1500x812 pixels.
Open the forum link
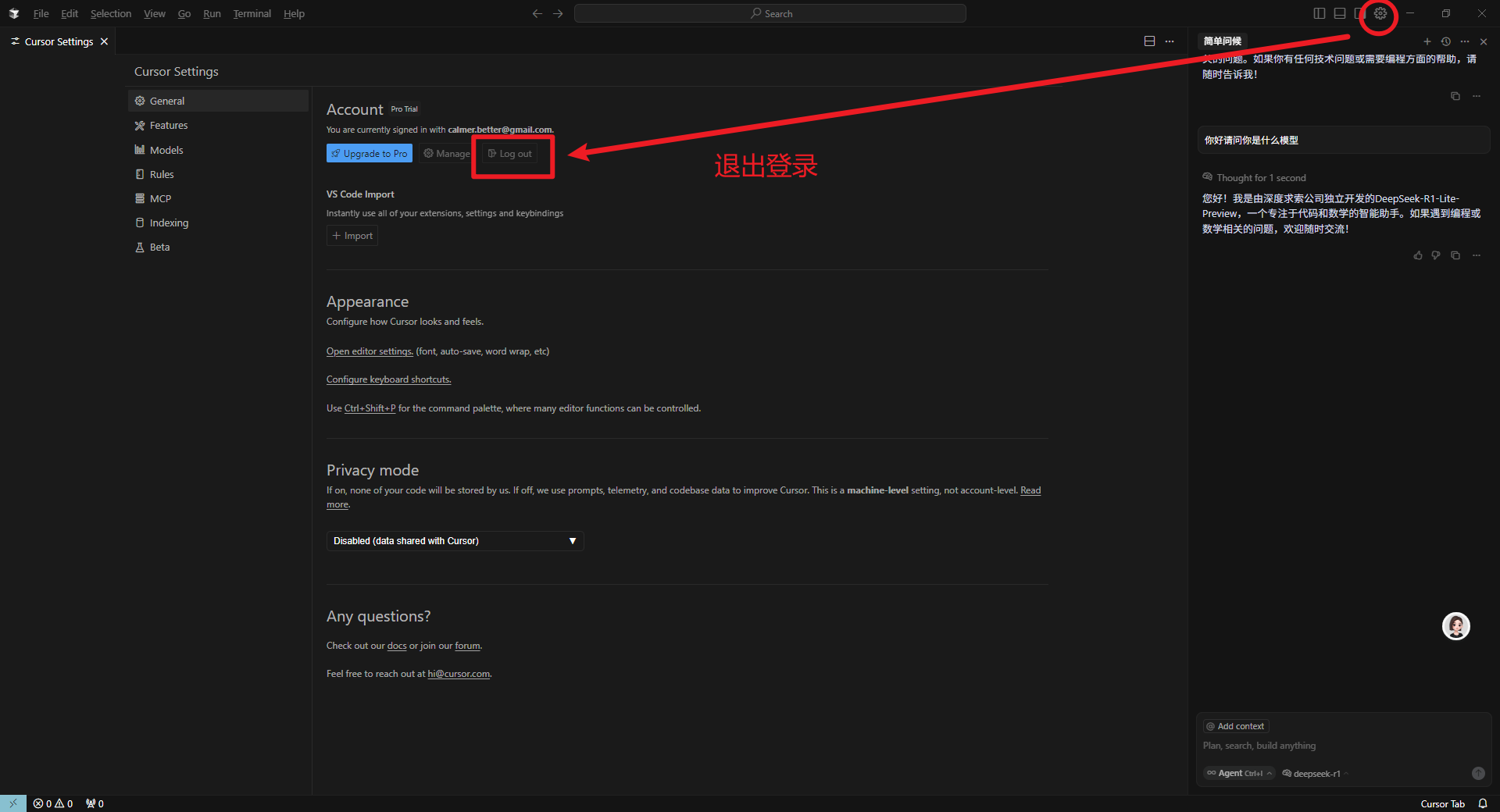(467, 646)
